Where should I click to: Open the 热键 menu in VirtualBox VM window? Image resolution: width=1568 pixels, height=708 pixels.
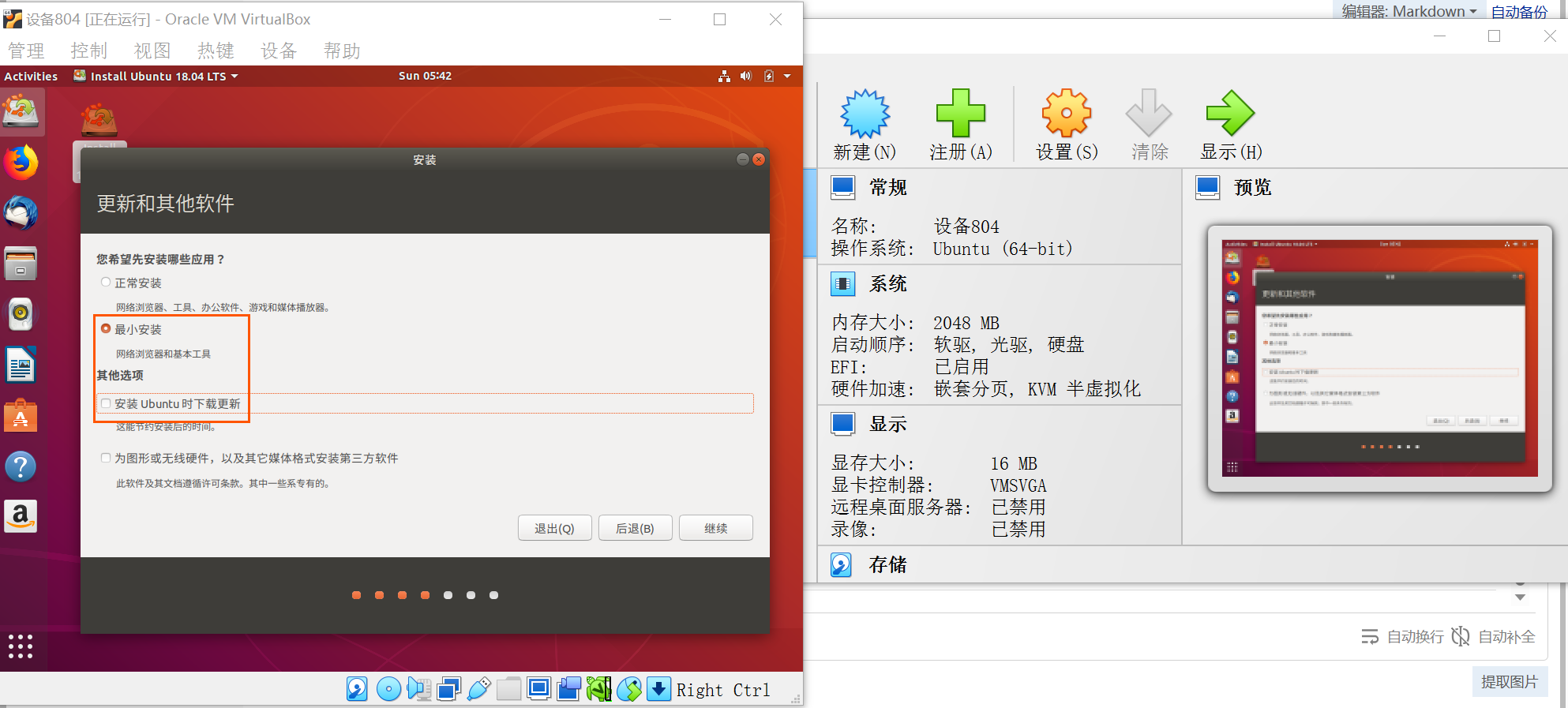click(x=216, y=51)
